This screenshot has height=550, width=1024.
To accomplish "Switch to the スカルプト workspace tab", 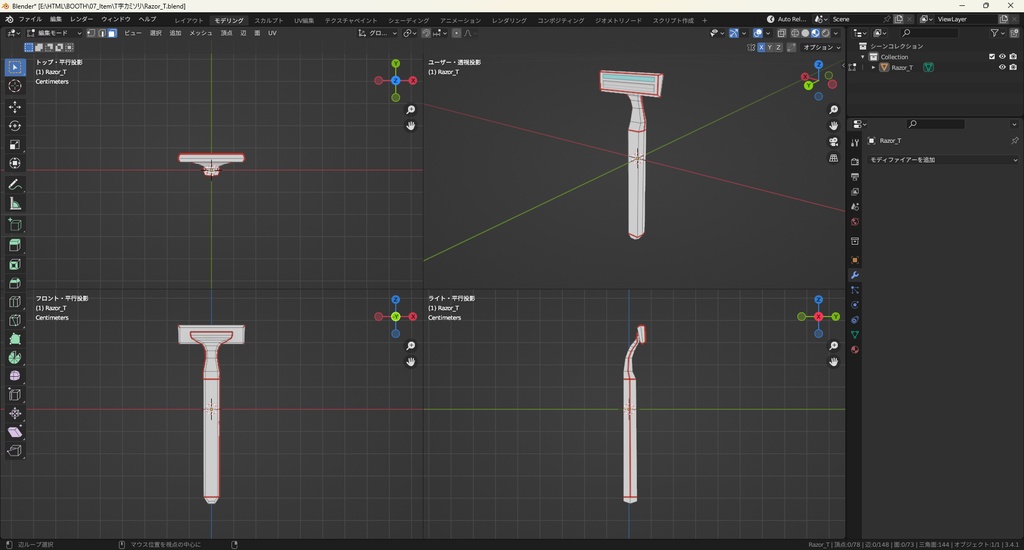I will [268, 20].
